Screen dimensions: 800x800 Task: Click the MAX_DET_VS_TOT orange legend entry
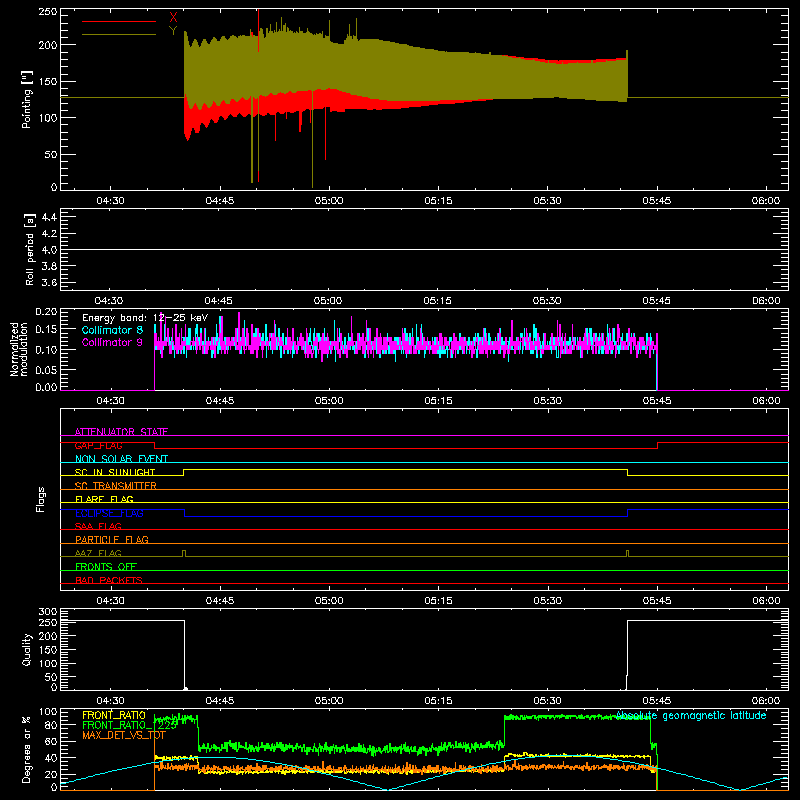click(x=124, y=735)
